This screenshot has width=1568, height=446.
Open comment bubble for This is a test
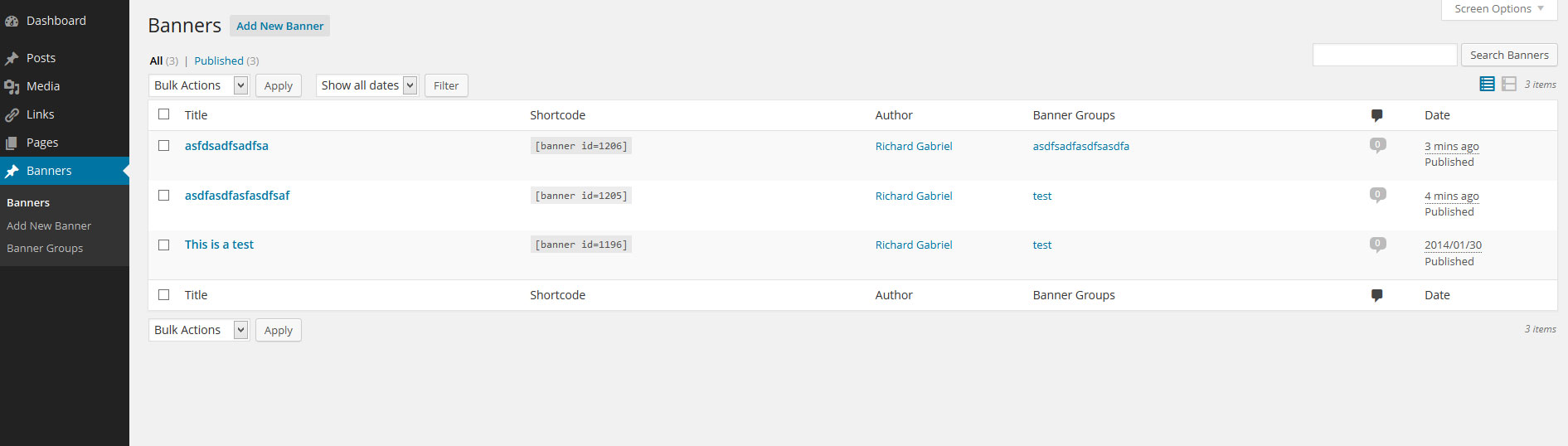coord(1377,244)
